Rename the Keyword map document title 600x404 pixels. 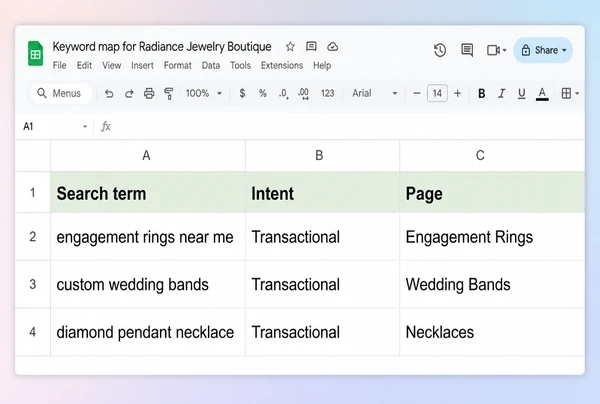click(x=162, y=47)
